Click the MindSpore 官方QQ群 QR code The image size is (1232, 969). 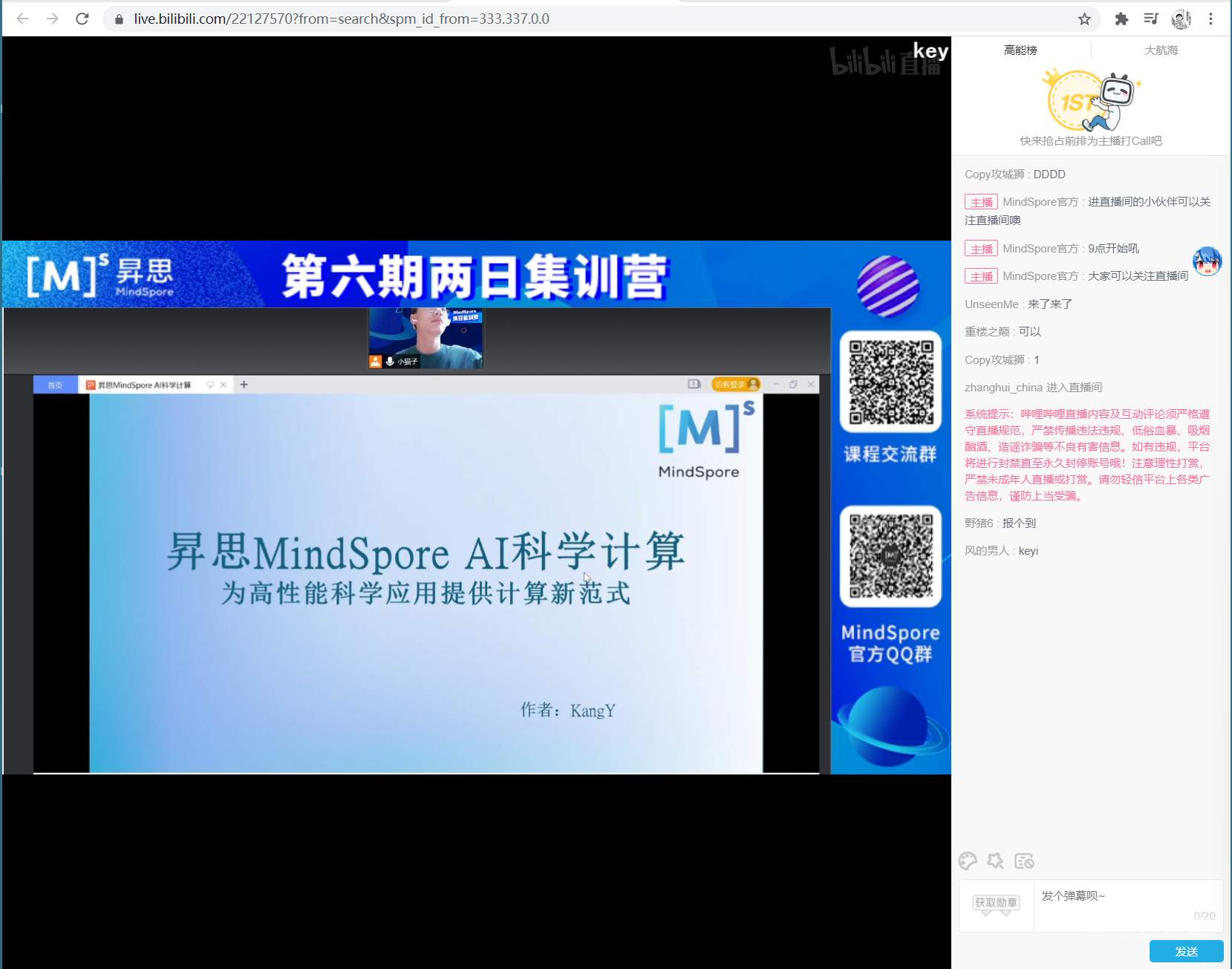coord(891,556)
